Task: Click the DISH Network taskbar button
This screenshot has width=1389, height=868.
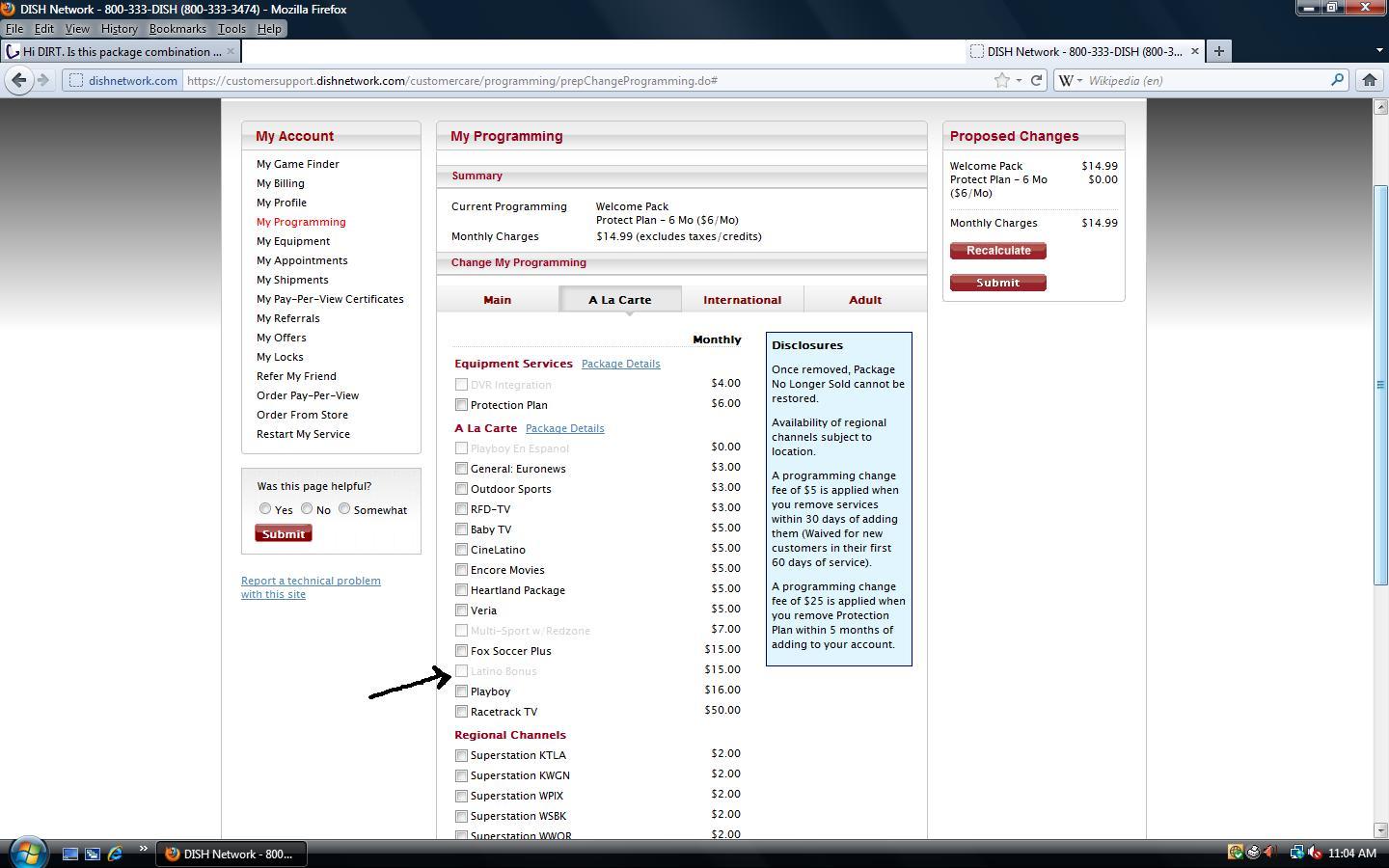Action: 231,854
